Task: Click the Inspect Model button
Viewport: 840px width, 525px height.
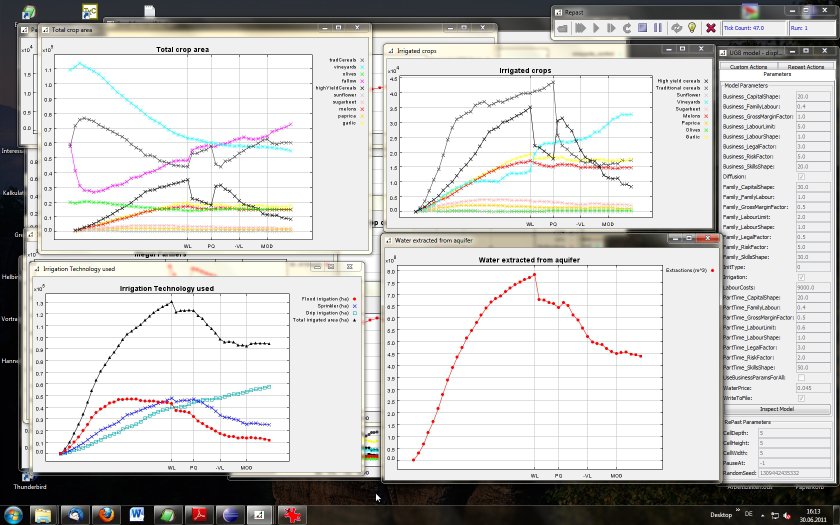Action: (776, 409)
